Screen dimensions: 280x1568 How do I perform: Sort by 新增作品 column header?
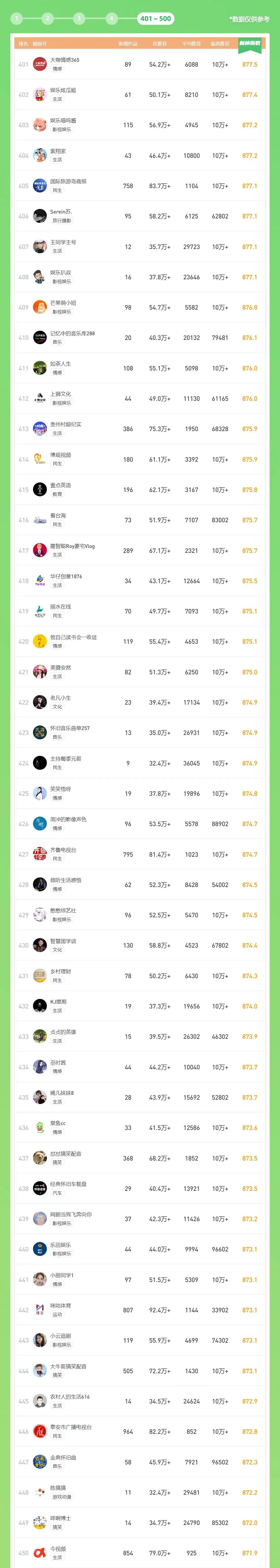click(128, 44)
